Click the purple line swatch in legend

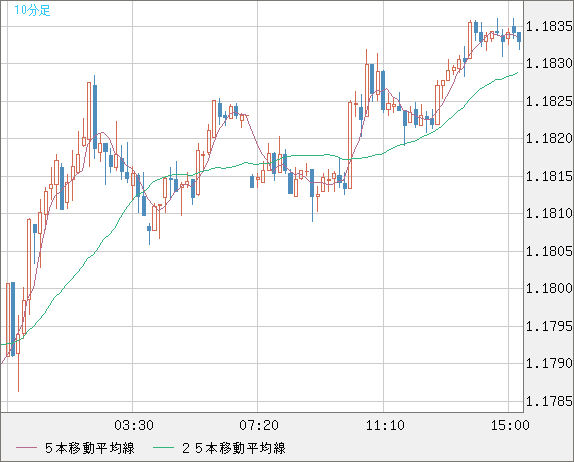(26, 448)
